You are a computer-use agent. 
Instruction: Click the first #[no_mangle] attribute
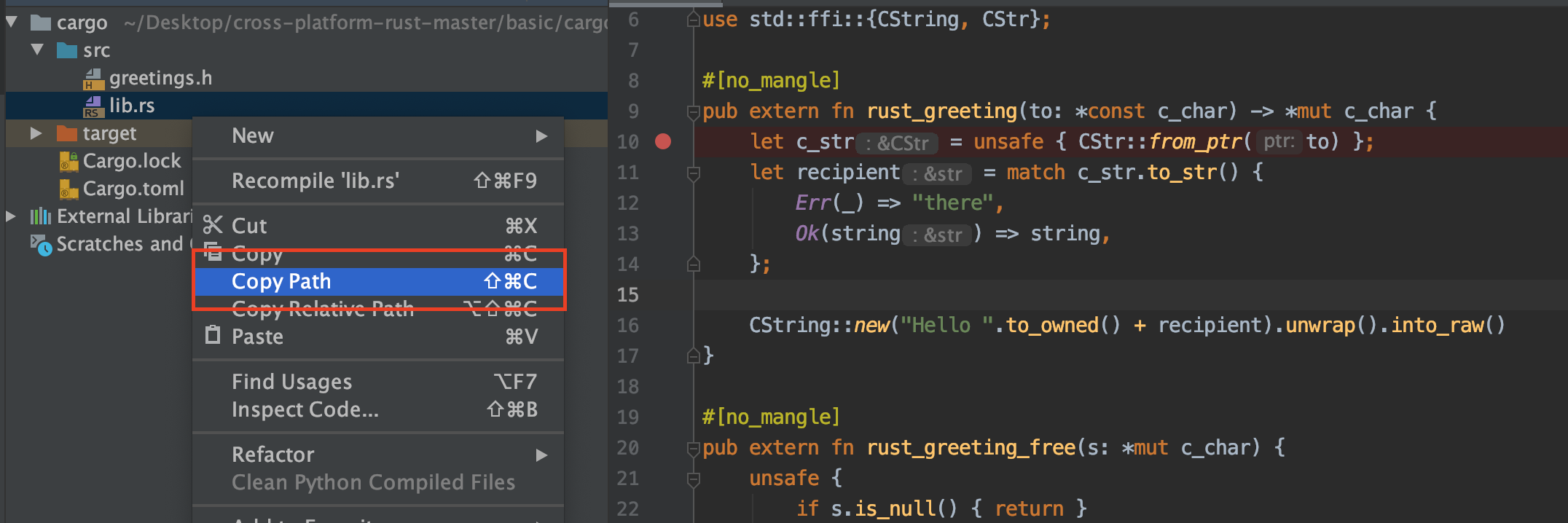click(x=771, y=80)
